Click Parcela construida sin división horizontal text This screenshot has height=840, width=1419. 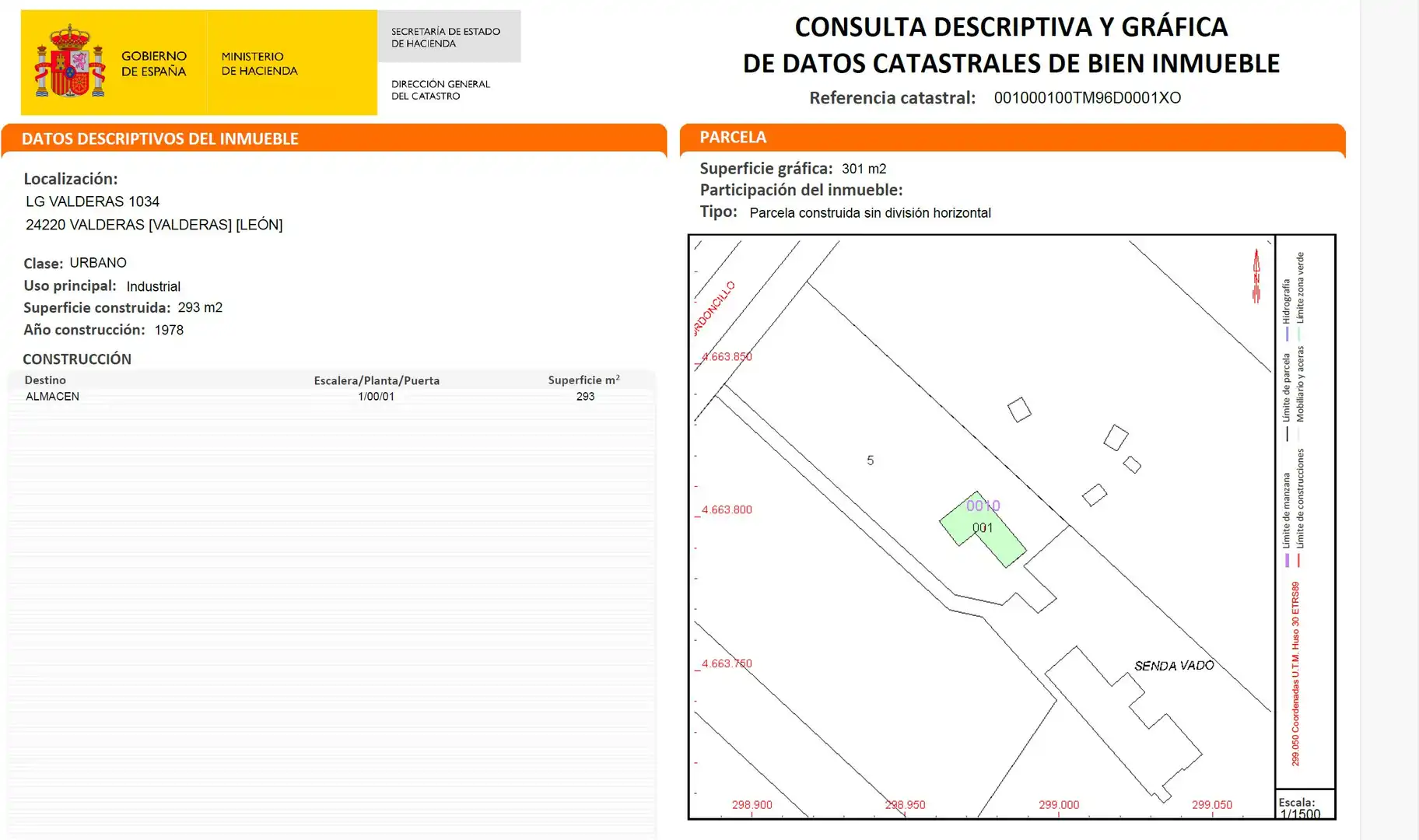pos(870,213)
